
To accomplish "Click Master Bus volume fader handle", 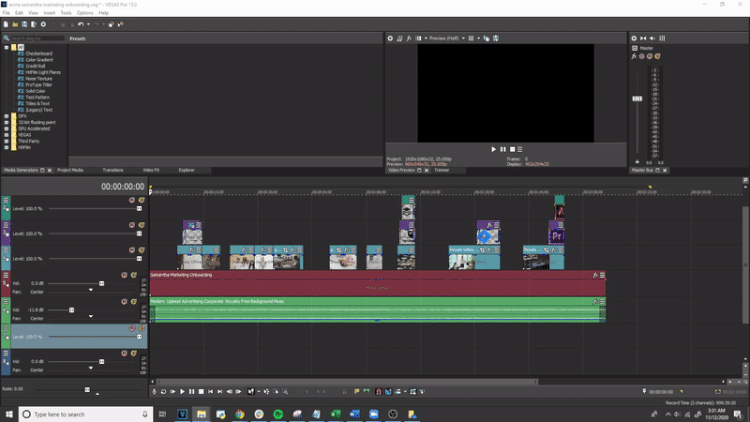I will 637,99.
